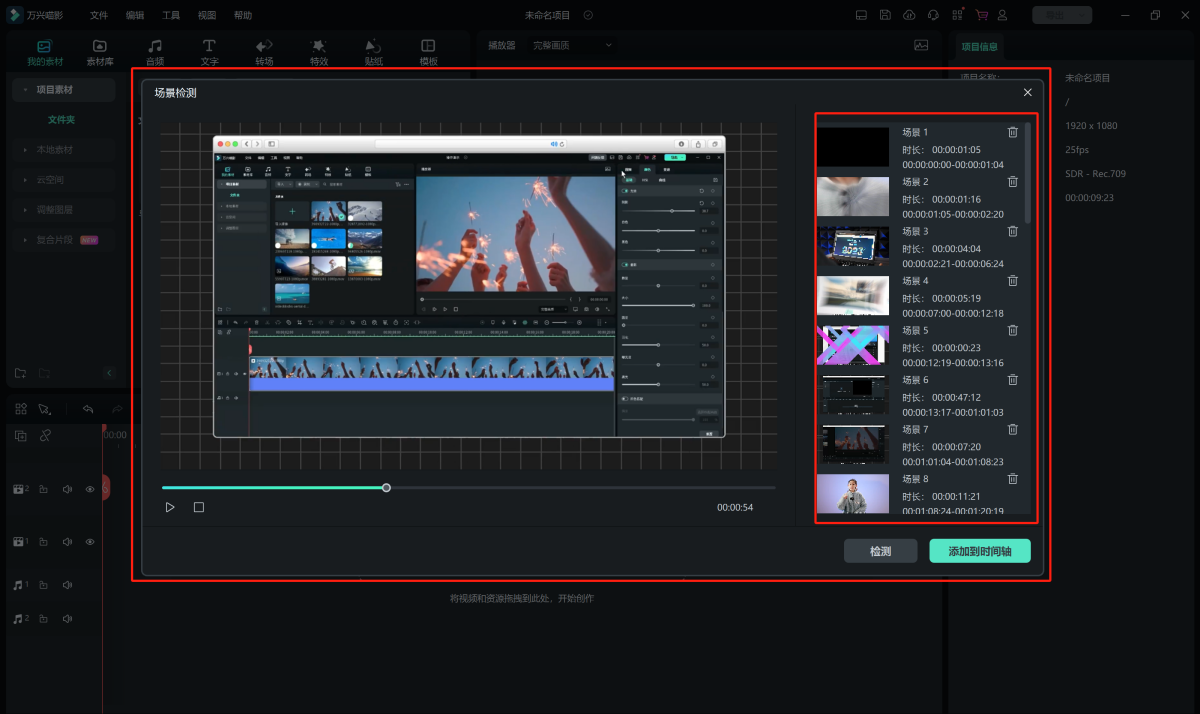The image size is (1200, 714).
Task: Open the shopping cart icon in title bar
Action: tap(980, 15)
